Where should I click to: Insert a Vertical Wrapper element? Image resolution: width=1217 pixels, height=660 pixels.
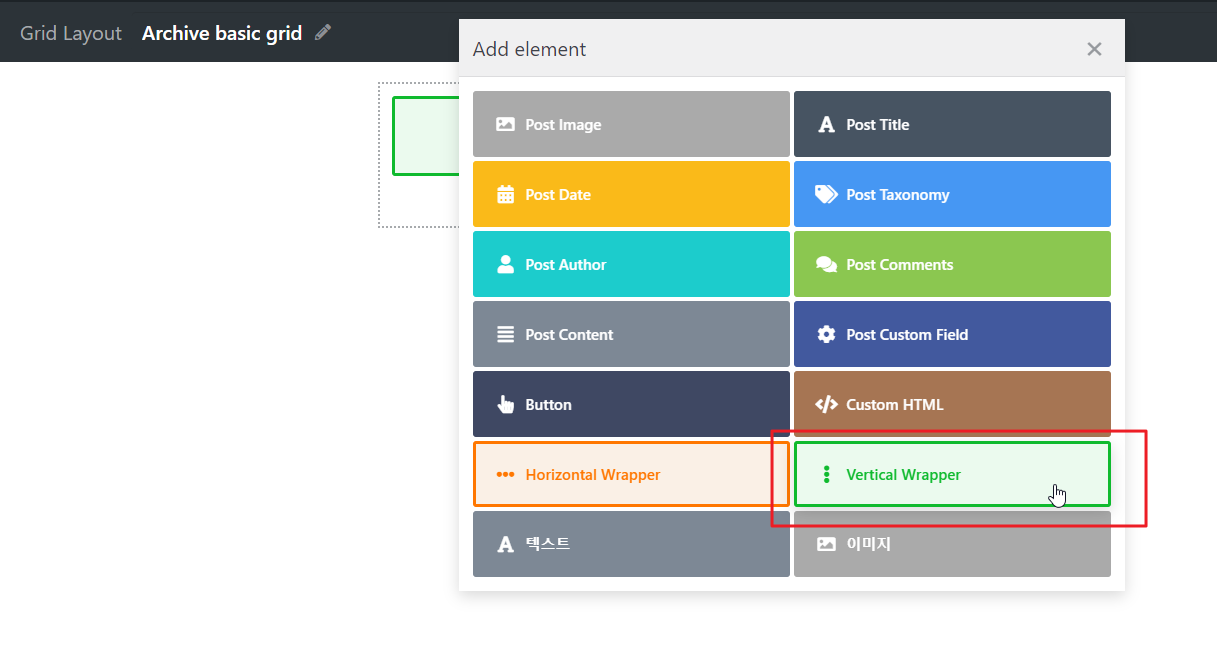click(x=952, y=474)
